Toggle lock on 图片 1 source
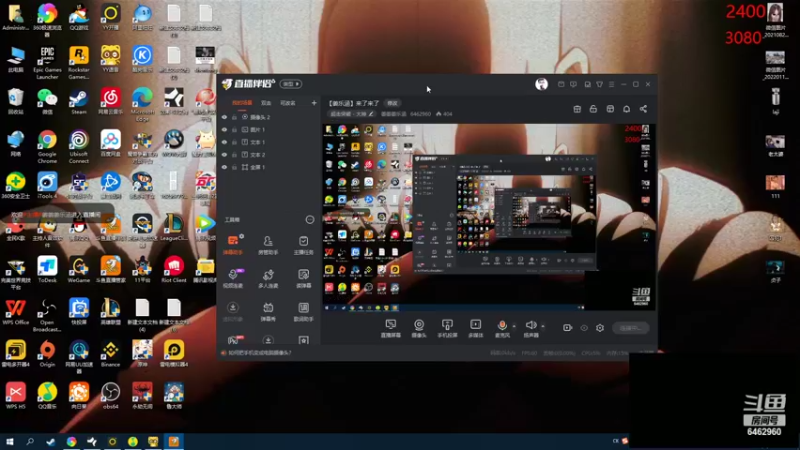Viewport: 800px width, 450px height. click(x=234, y=130)
